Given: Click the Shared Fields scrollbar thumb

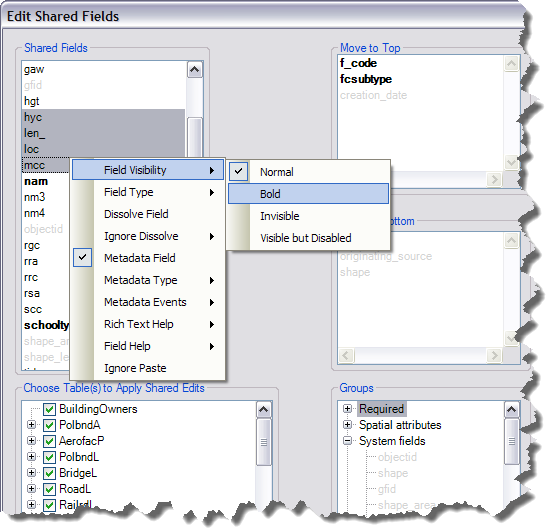Looking at the screenshot, I should coord(195,138).
